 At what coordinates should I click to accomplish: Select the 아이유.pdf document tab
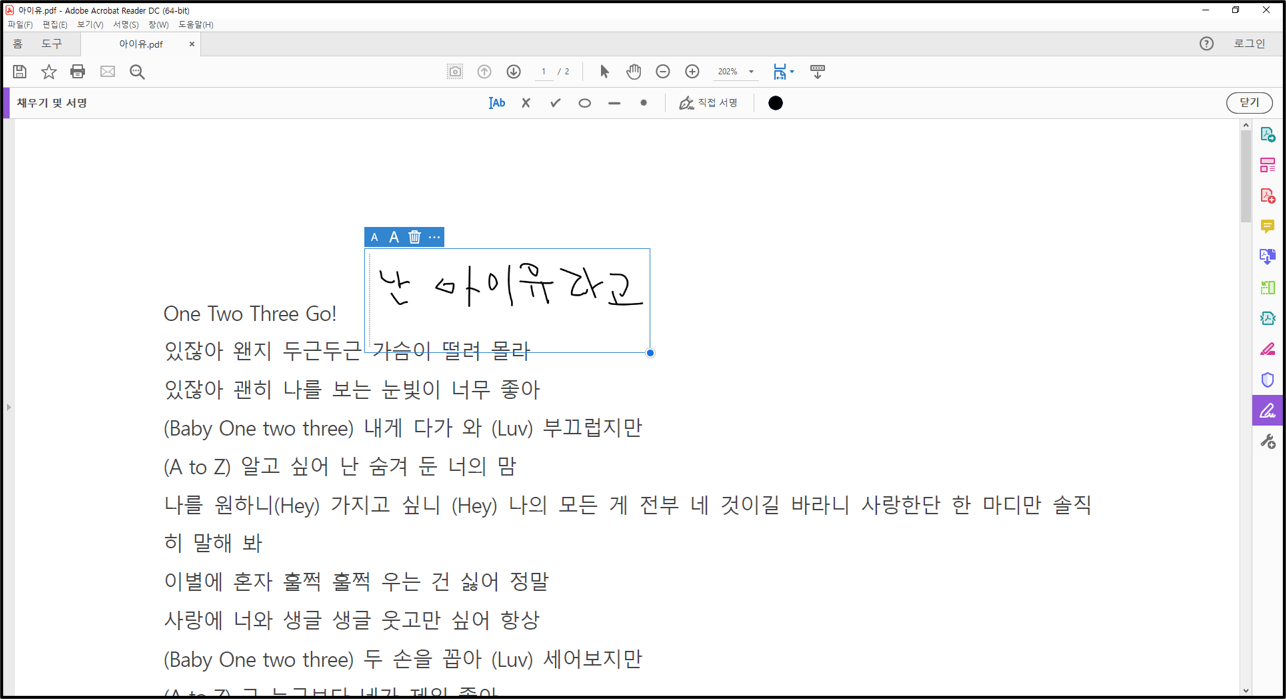[141, 44]
